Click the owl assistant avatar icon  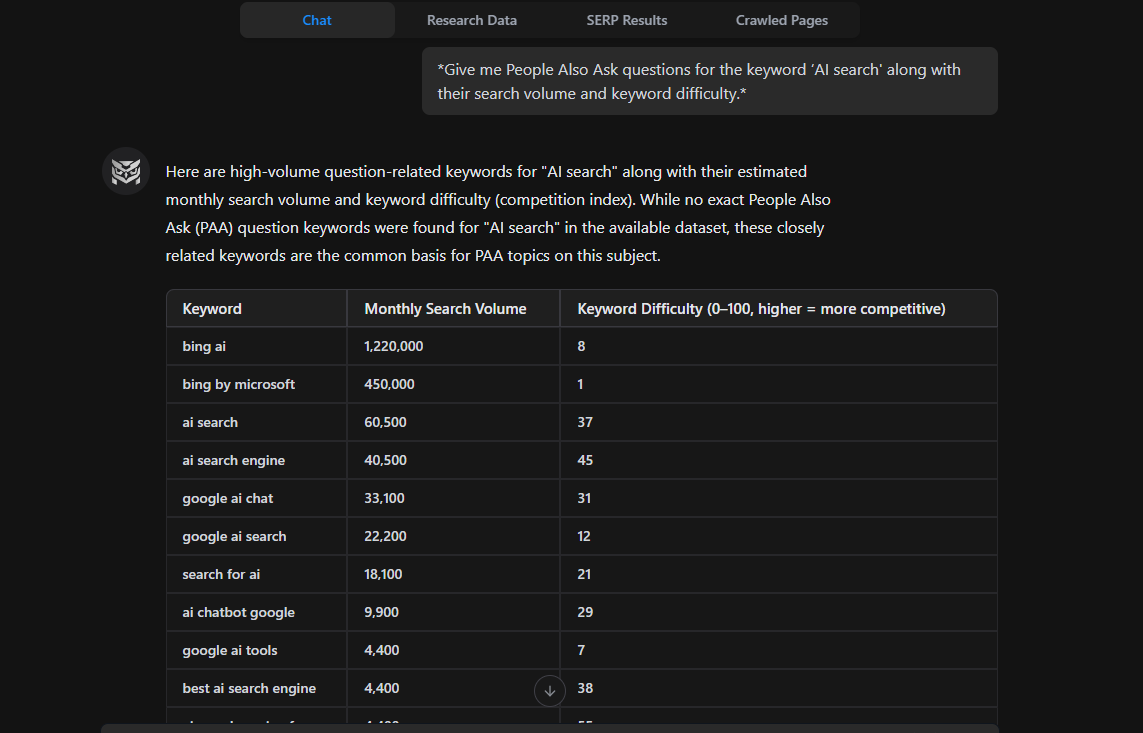pyautogui.click(x=125, y=171)
